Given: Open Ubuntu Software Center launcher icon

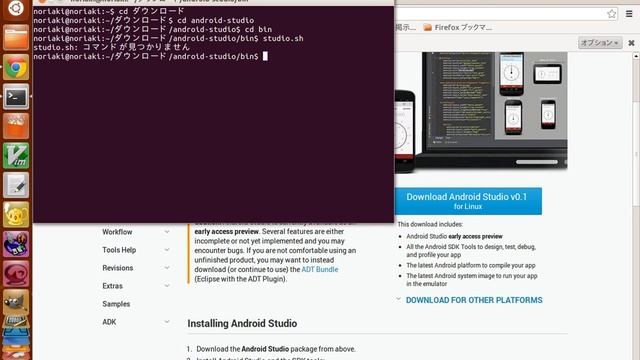Looking at the screenshot, I should click(16, 126).
